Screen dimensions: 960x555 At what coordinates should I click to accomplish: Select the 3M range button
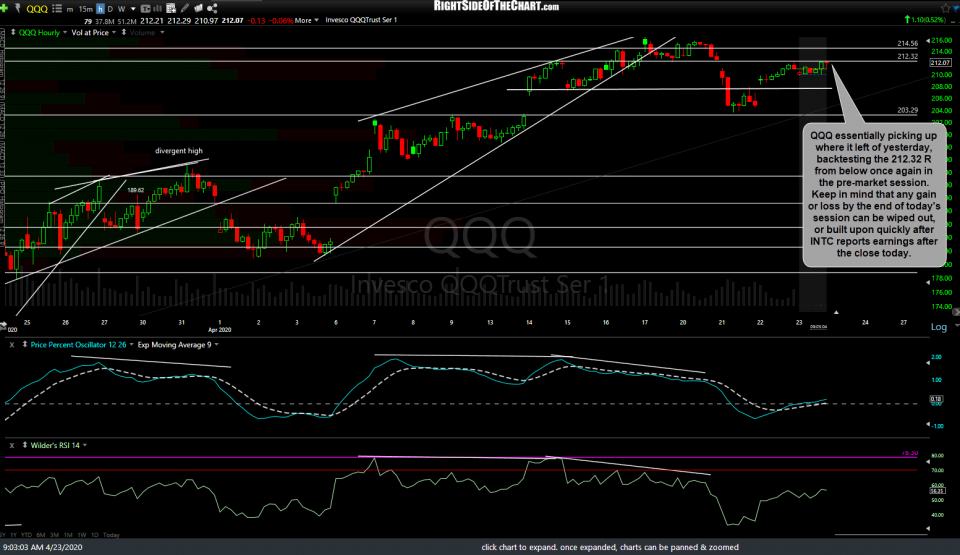54,535
